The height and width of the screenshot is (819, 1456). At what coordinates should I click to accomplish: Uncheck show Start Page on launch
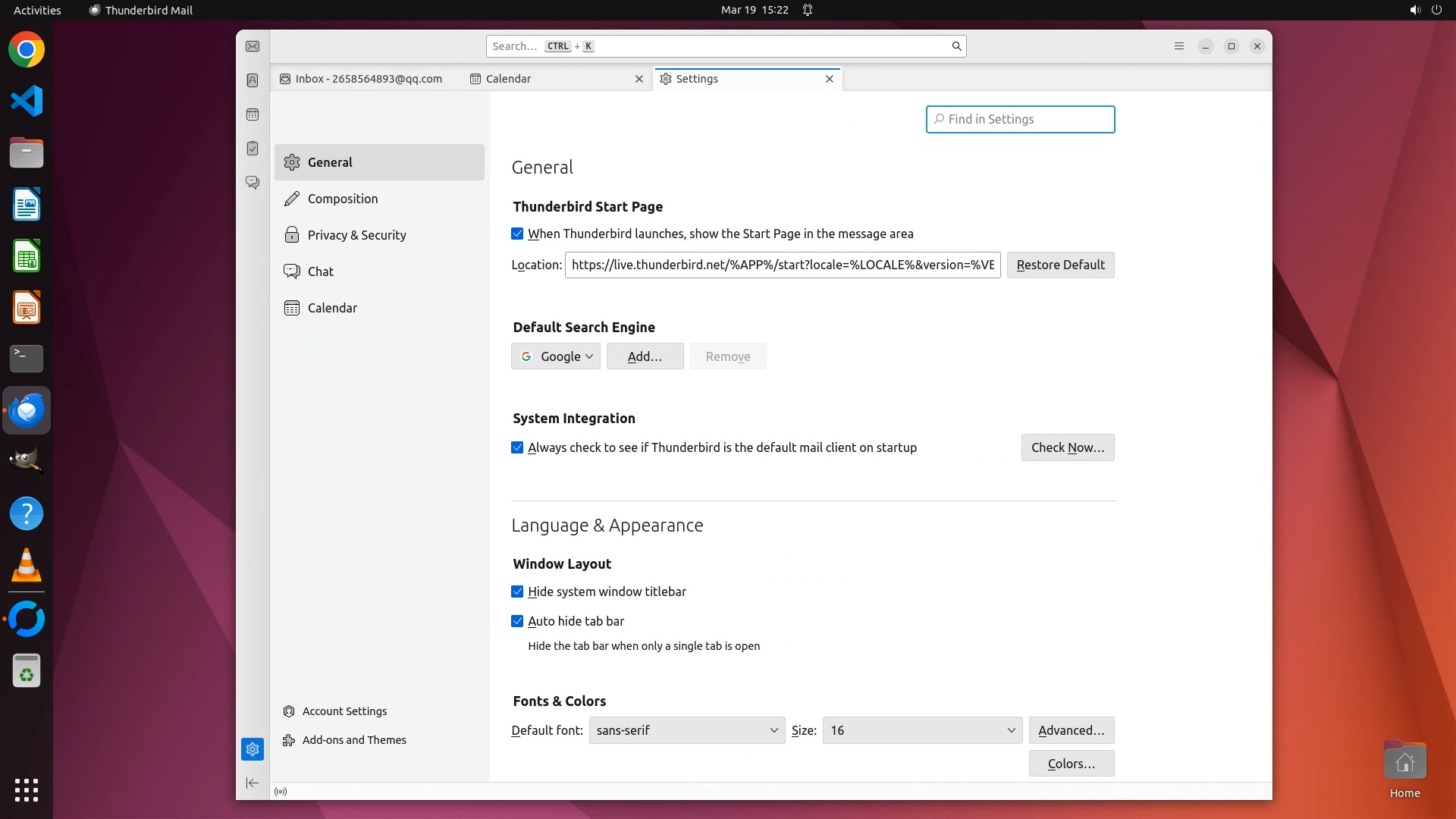517,234
